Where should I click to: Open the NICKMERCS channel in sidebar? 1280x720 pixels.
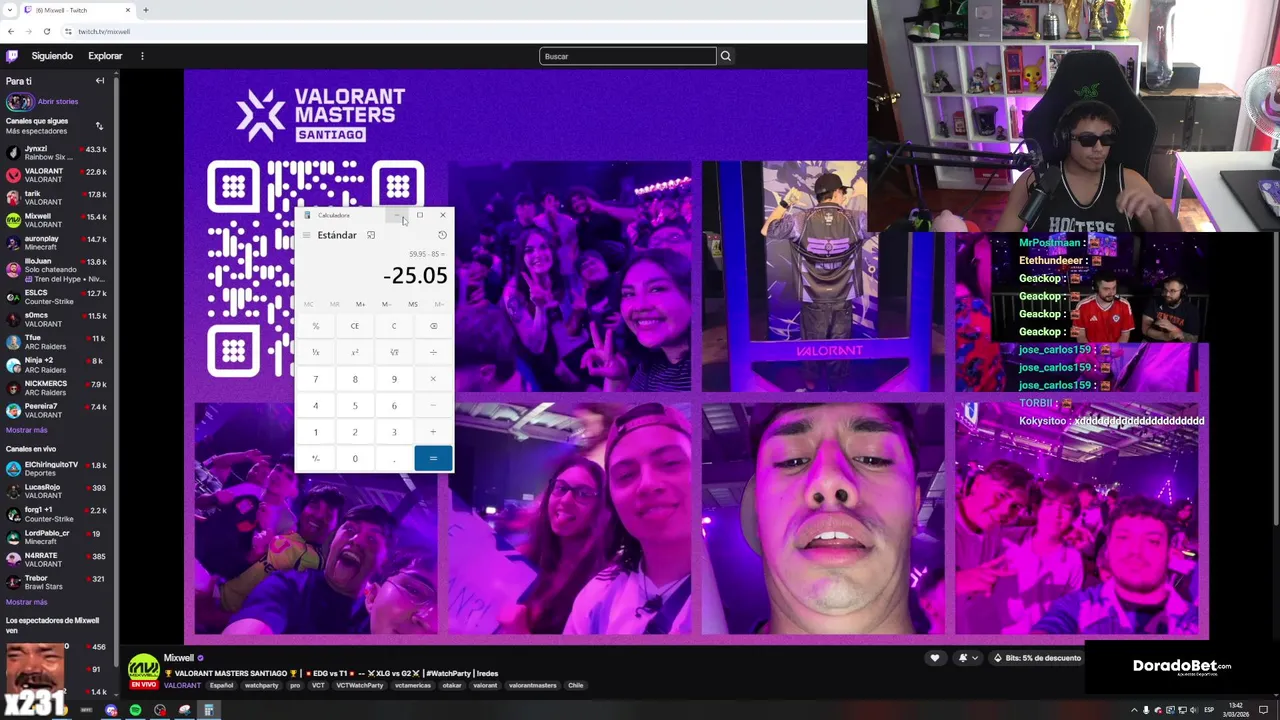[x=56, y=388]
